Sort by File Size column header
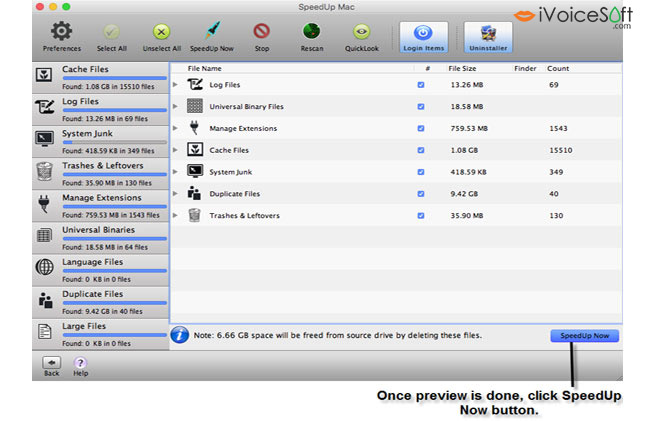 click(x=462, y=68)
